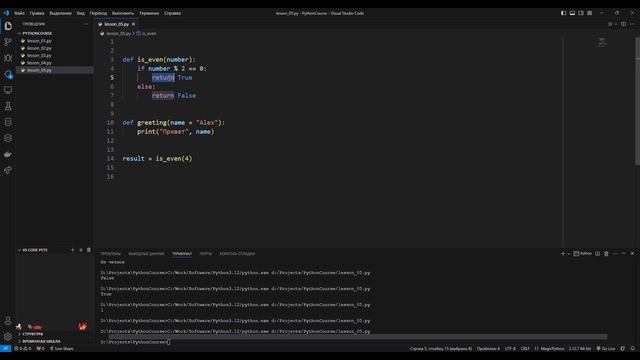Open the Extensions view with badge

pyautogui.click(x=8, y=74)
